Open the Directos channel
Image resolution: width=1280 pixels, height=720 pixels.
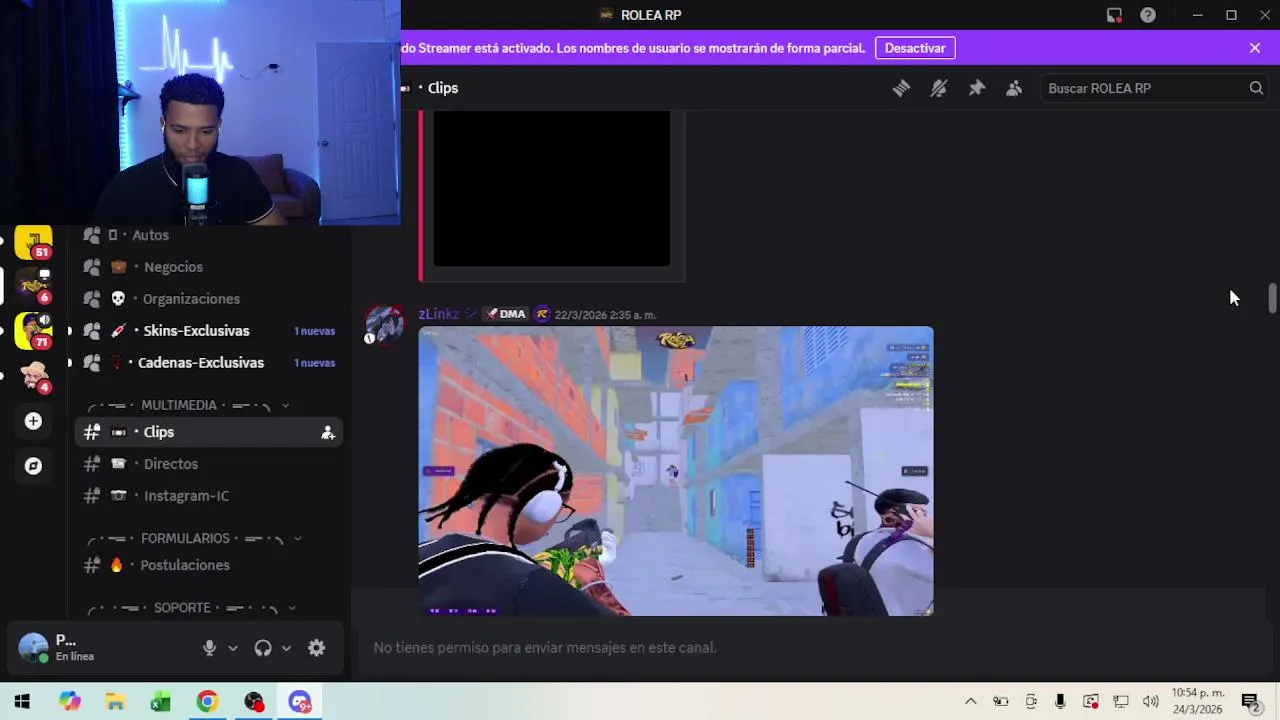click(210, 464)
